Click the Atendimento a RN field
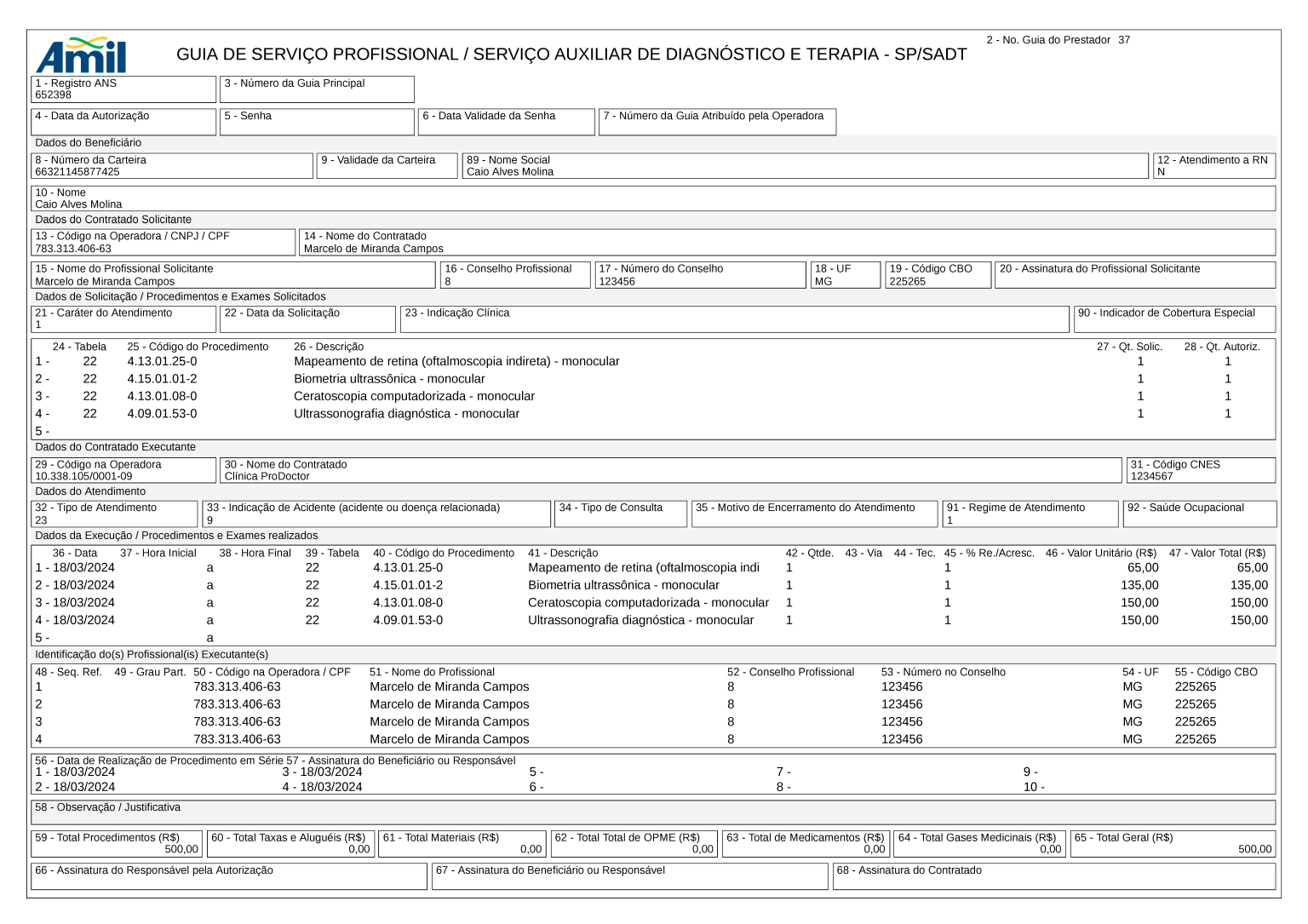The height and width of the screenshot is (924, 1308). tap(1214, 166)
